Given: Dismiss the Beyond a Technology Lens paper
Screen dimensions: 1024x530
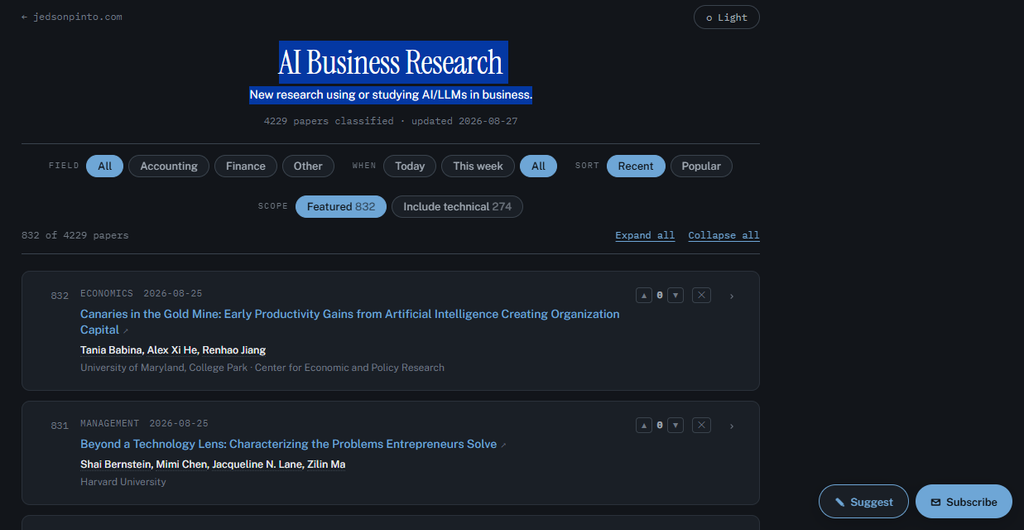Looking at the screenshot, I should [x=701, y=425].
